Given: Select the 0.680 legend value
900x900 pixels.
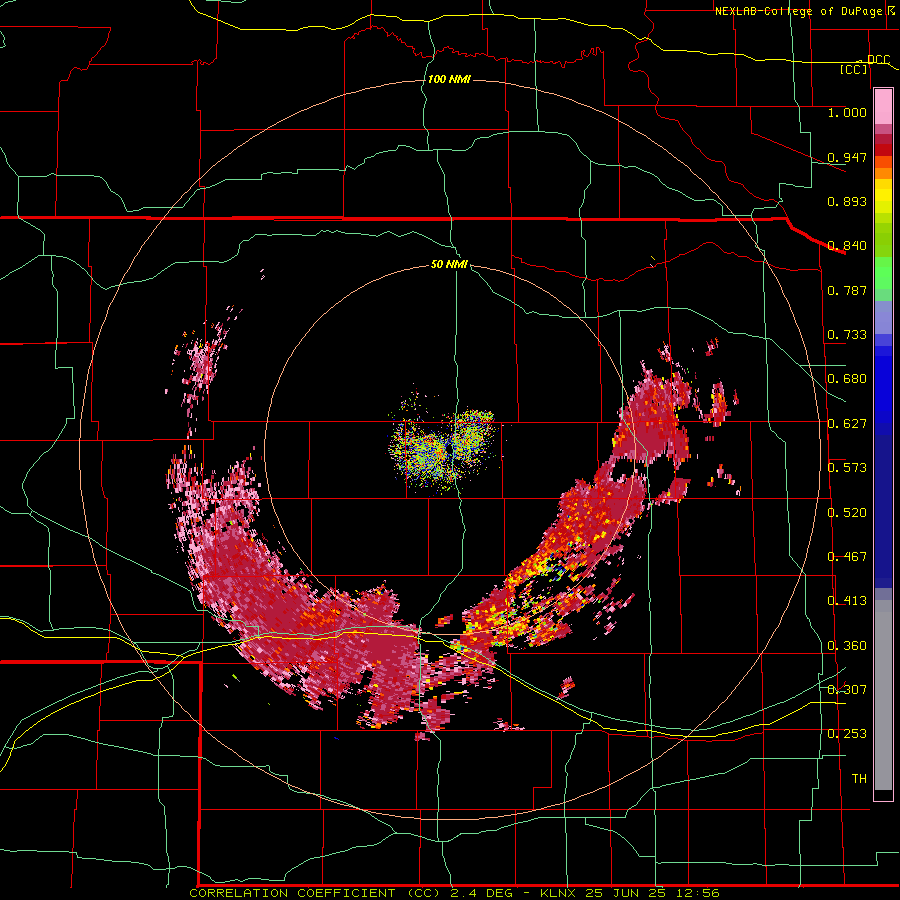Looking at the screenshot, I should [847, 379].
